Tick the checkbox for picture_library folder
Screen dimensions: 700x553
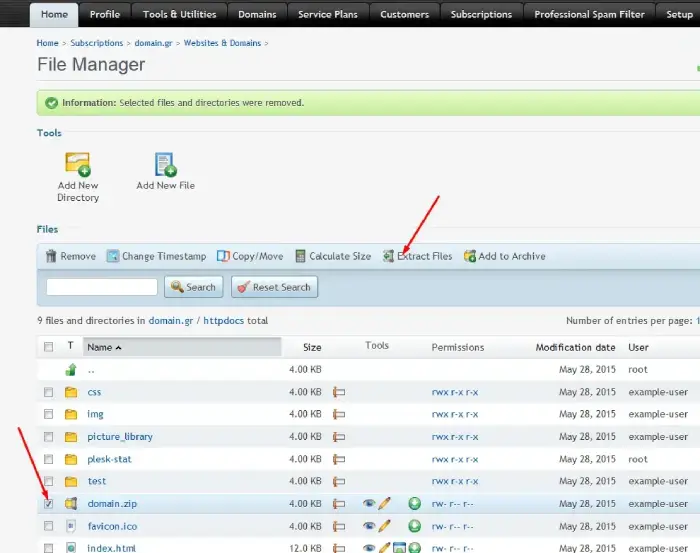tap(48, 437)
